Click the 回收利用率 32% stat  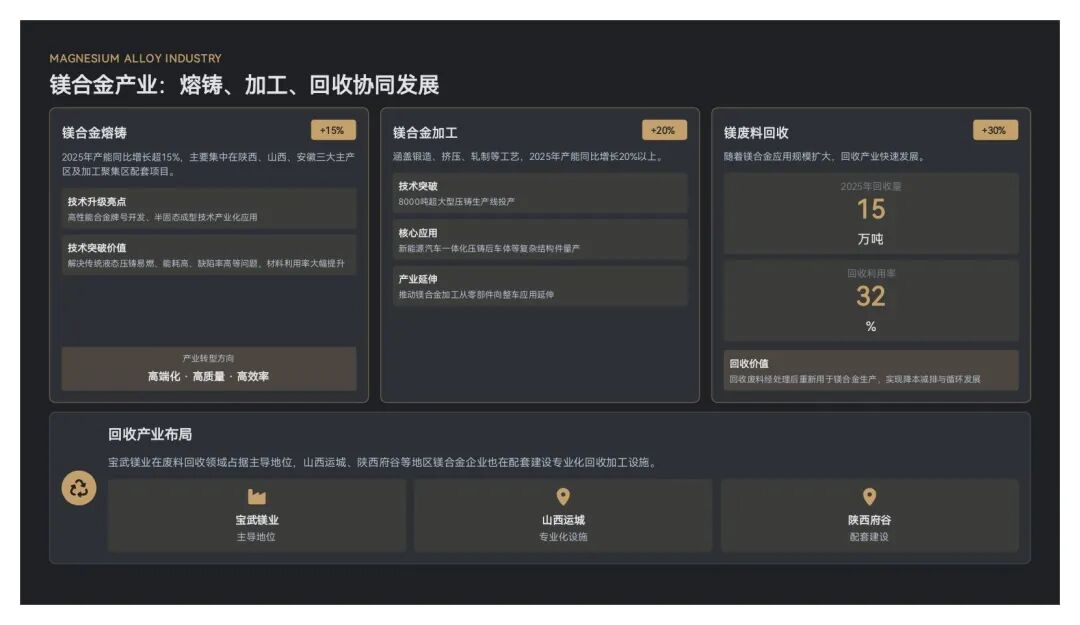click(871, 300)
